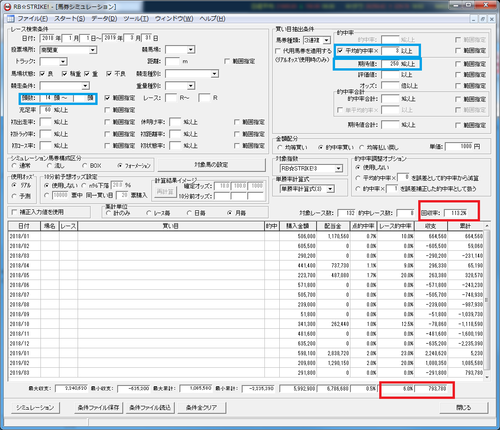
Task: Click the シミュレーション button
Action: coord(35,408)
